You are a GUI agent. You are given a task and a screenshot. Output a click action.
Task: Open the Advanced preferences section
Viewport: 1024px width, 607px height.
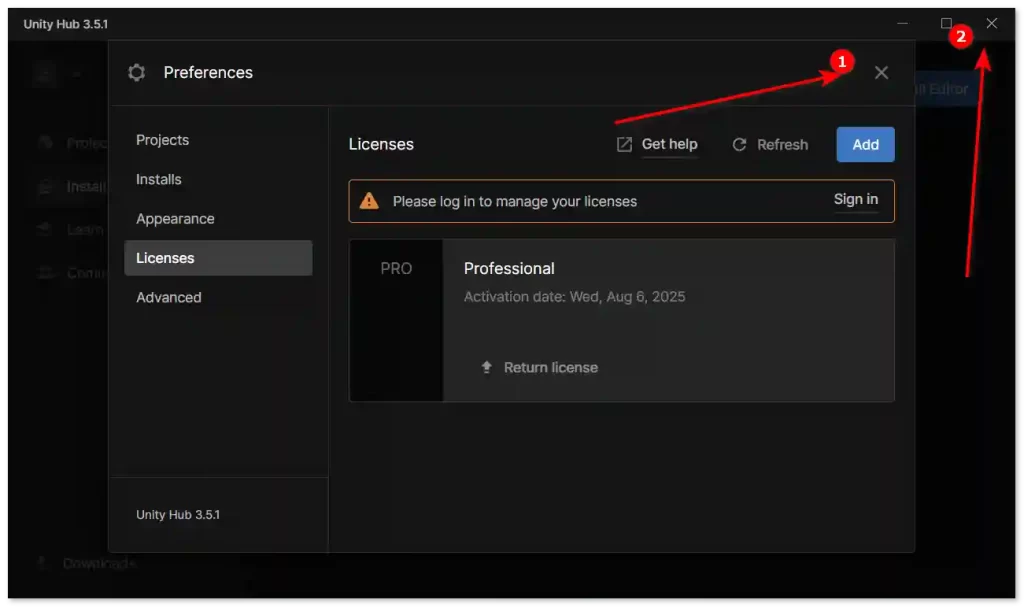(169, 297)
